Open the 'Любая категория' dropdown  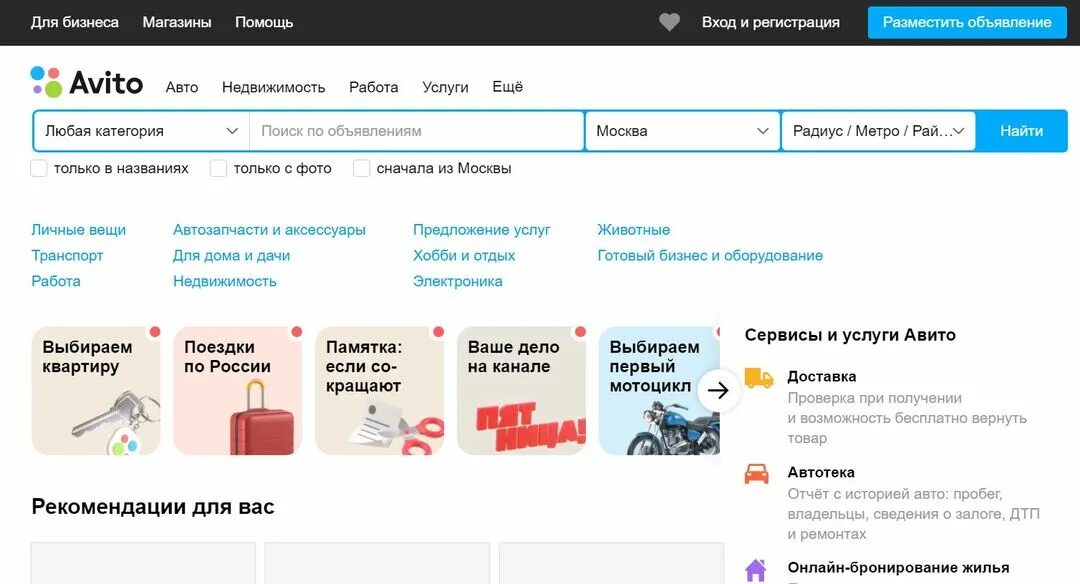pos(141,131)
